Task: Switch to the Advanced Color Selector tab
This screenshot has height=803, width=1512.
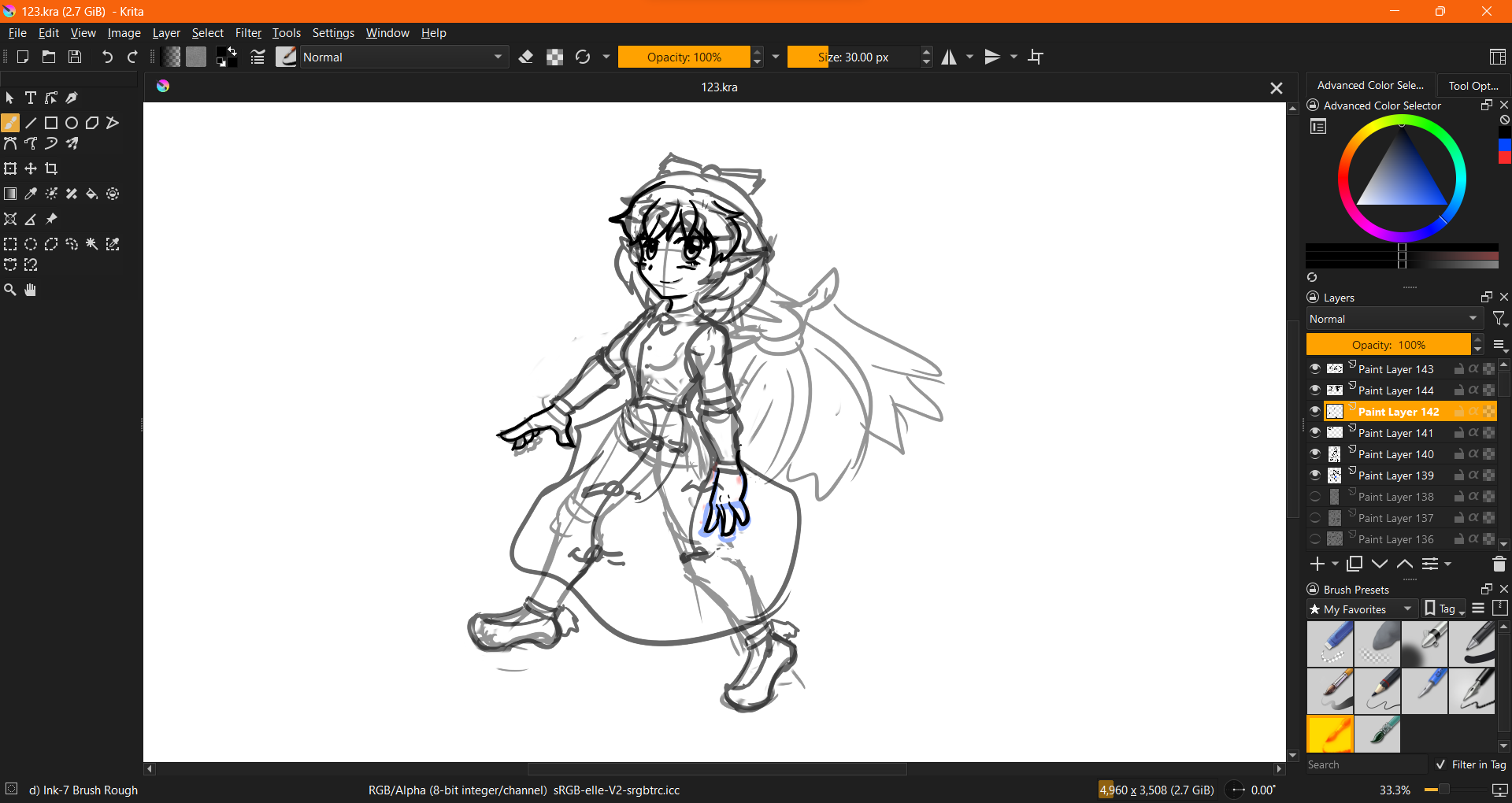Action: pos(1370,85)
